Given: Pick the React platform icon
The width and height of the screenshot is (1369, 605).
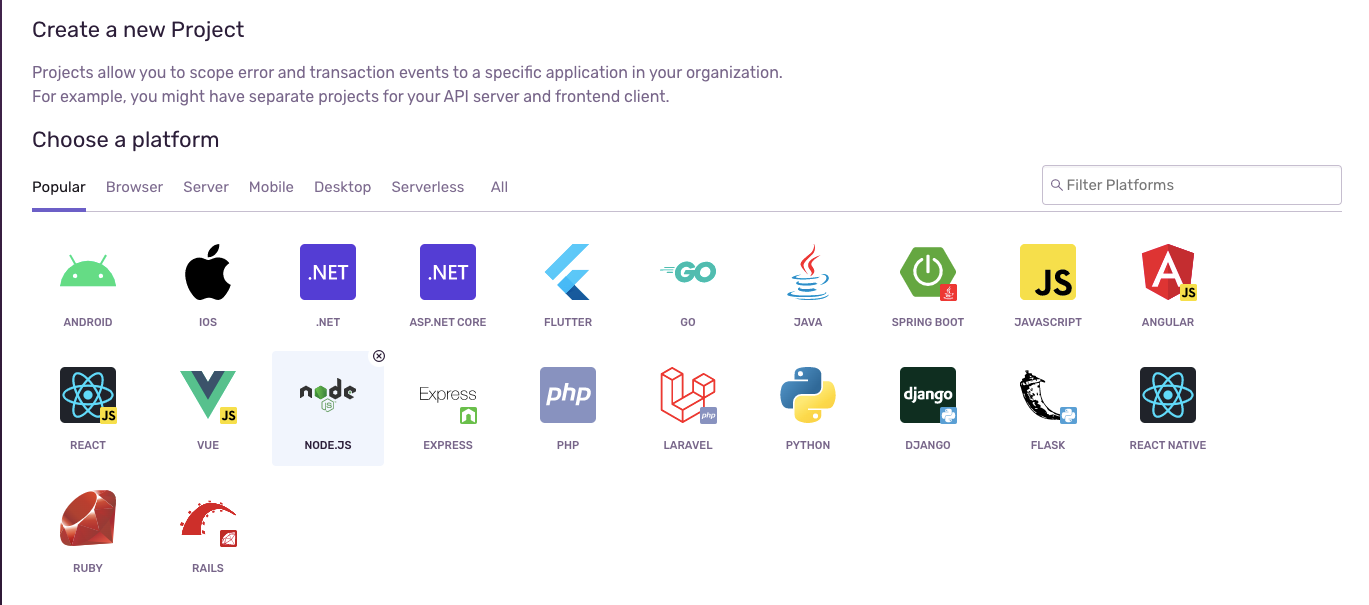Looking at the screenshot, I should [x=88, y=395].
